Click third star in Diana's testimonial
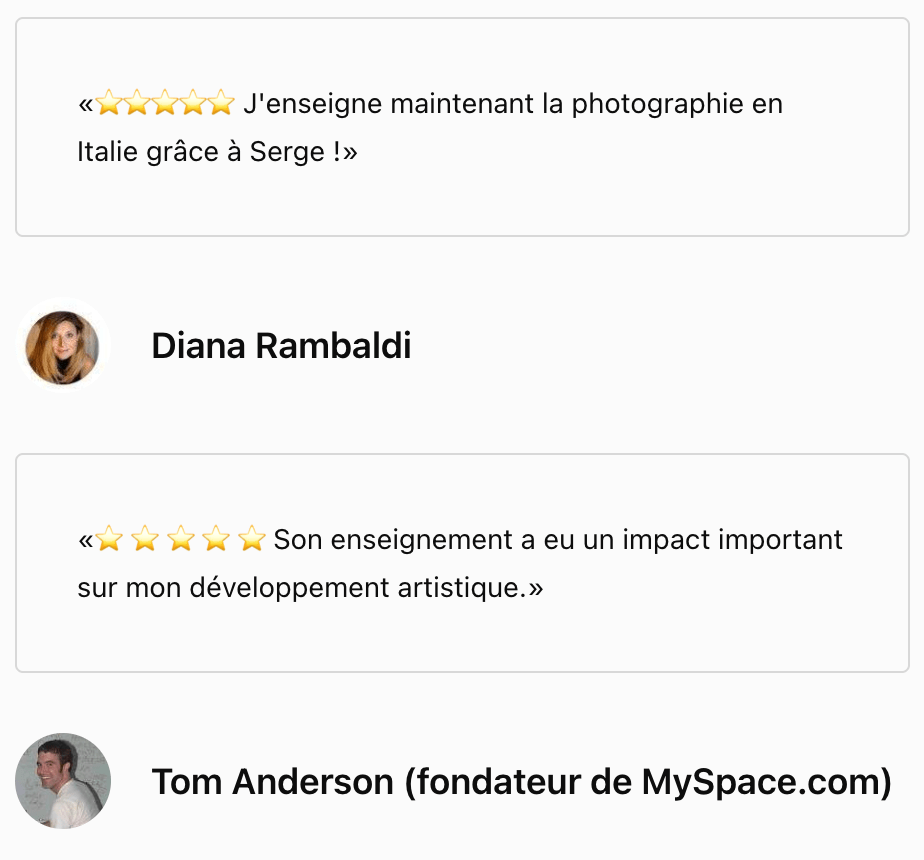924x860 pixels. point(165,103)
